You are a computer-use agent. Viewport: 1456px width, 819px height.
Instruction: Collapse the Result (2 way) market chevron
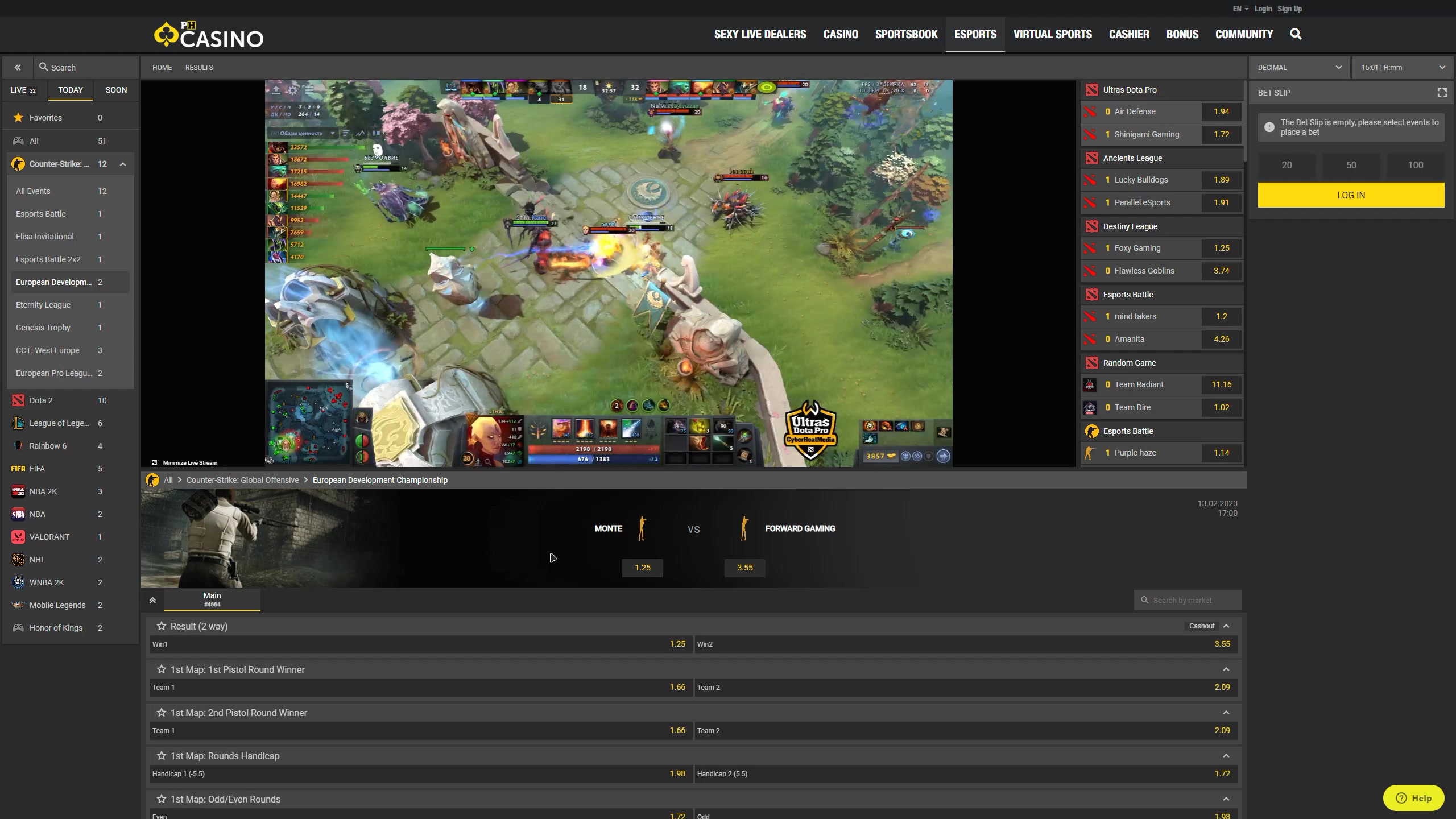[1226, 626]
